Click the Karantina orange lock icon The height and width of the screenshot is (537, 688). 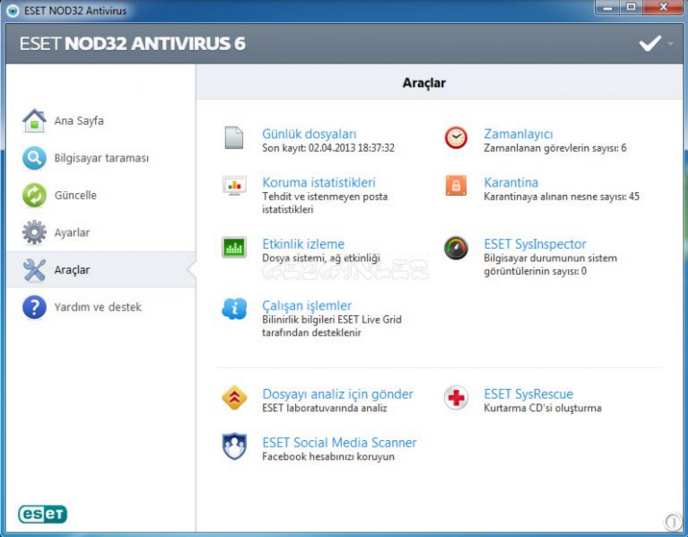(x=456, y=186)
